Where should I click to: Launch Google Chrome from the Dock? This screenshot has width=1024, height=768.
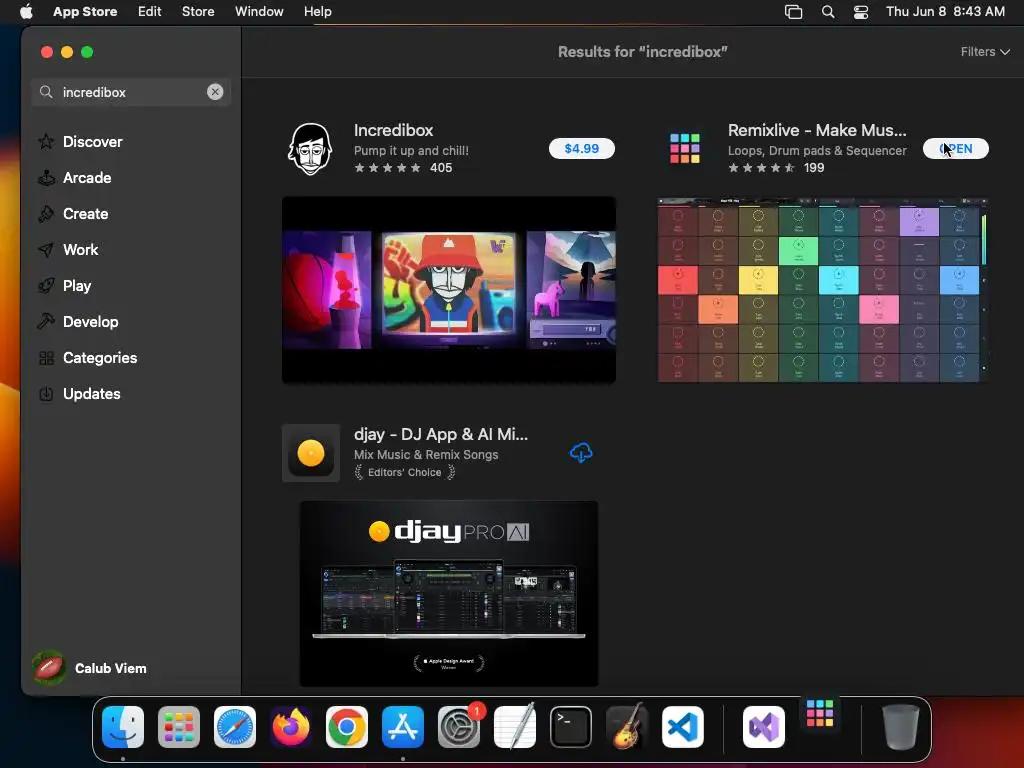[347, 727]
